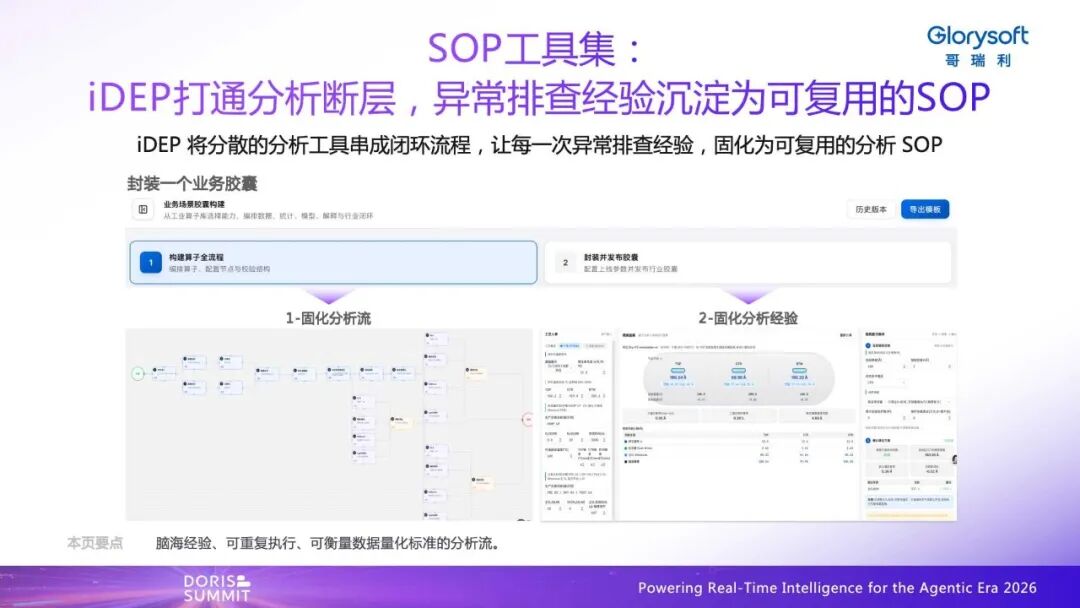Click the summary line starting 脑海经验
The image size is (1080, 608).
[328, 543]
